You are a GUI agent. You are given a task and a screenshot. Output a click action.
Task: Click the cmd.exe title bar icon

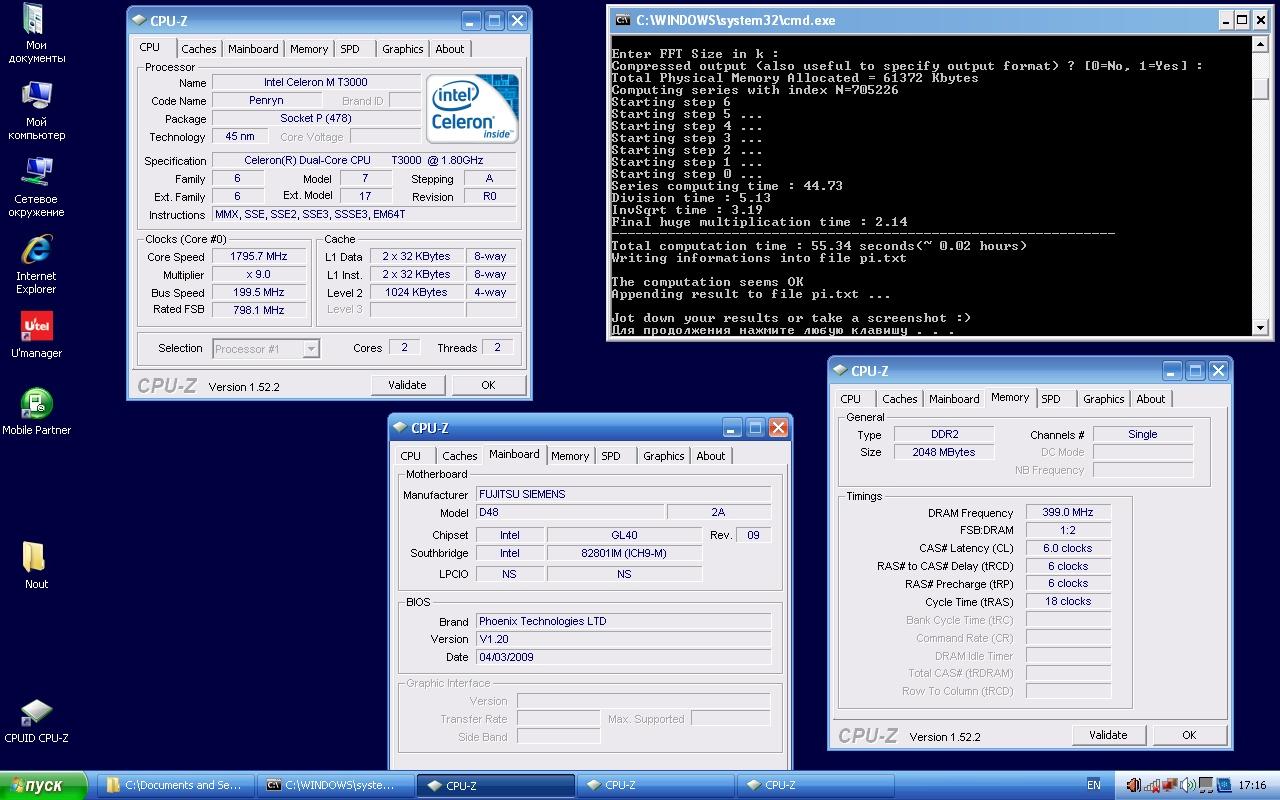(622, 20)
